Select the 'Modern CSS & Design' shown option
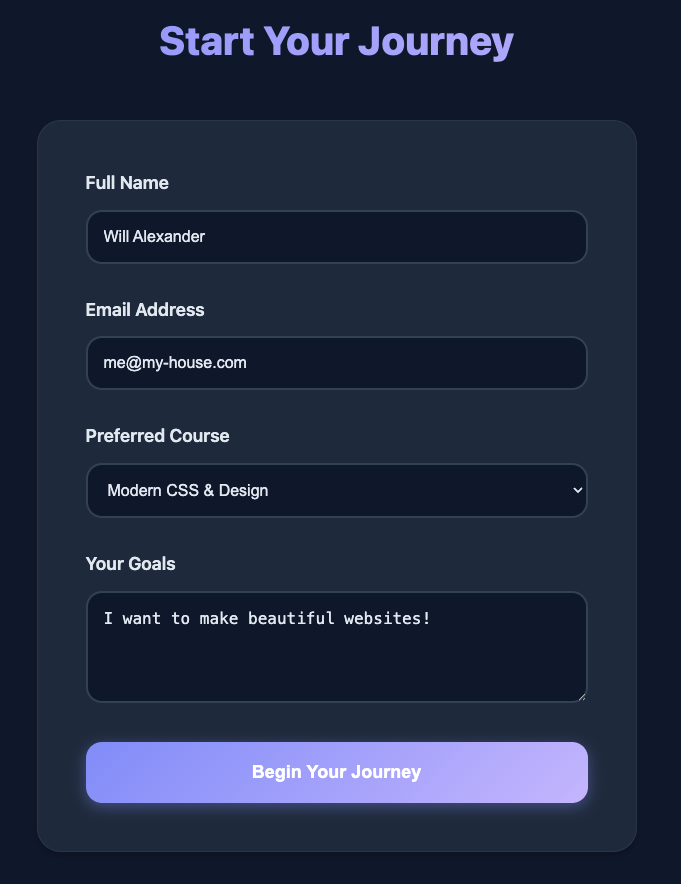The image size is (681, 884). (188, 490)
